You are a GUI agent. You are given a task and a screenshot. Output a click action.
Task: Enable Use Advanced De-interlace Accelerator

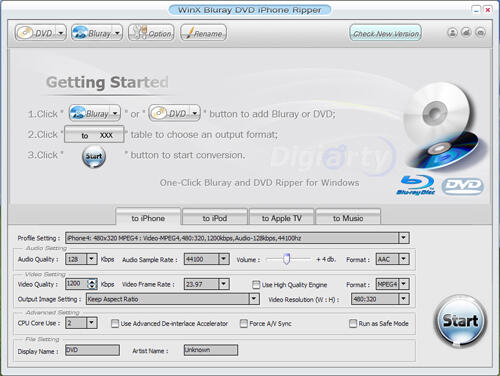[115, 323]
